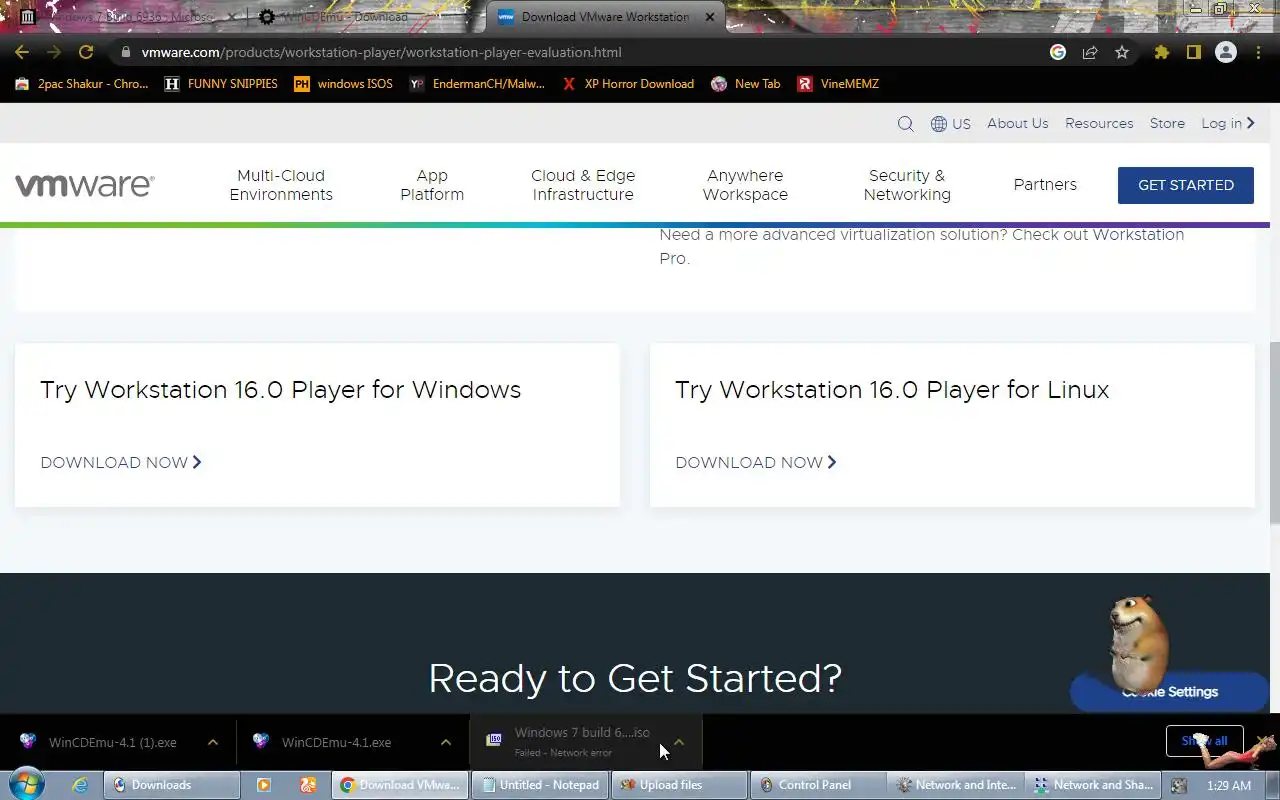The height and width of the screenshot is (800, 1280).
Task: Go back to the previous page
Action: [x=22, y=52]
